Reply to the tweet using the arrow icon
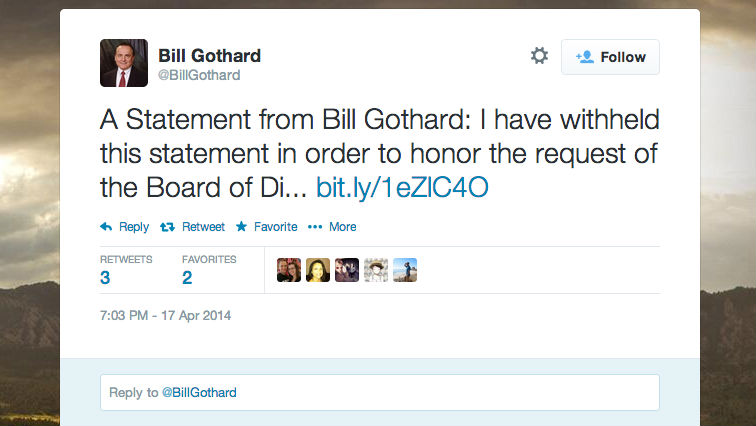Image resolution: width=756 pixels, height=426 pixels. pyautogui.click(x=125, y=227)
